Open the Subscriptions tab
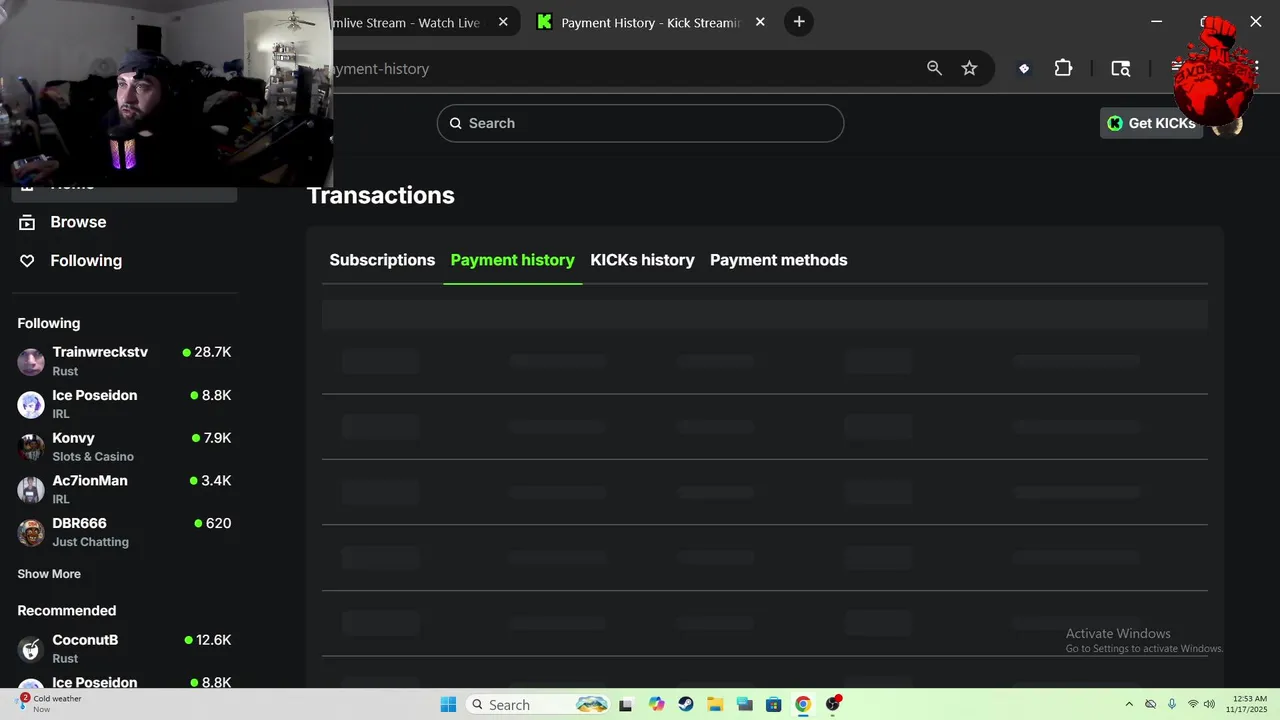This screenshot has width=1280, height=720. click(x=382, y=260)
